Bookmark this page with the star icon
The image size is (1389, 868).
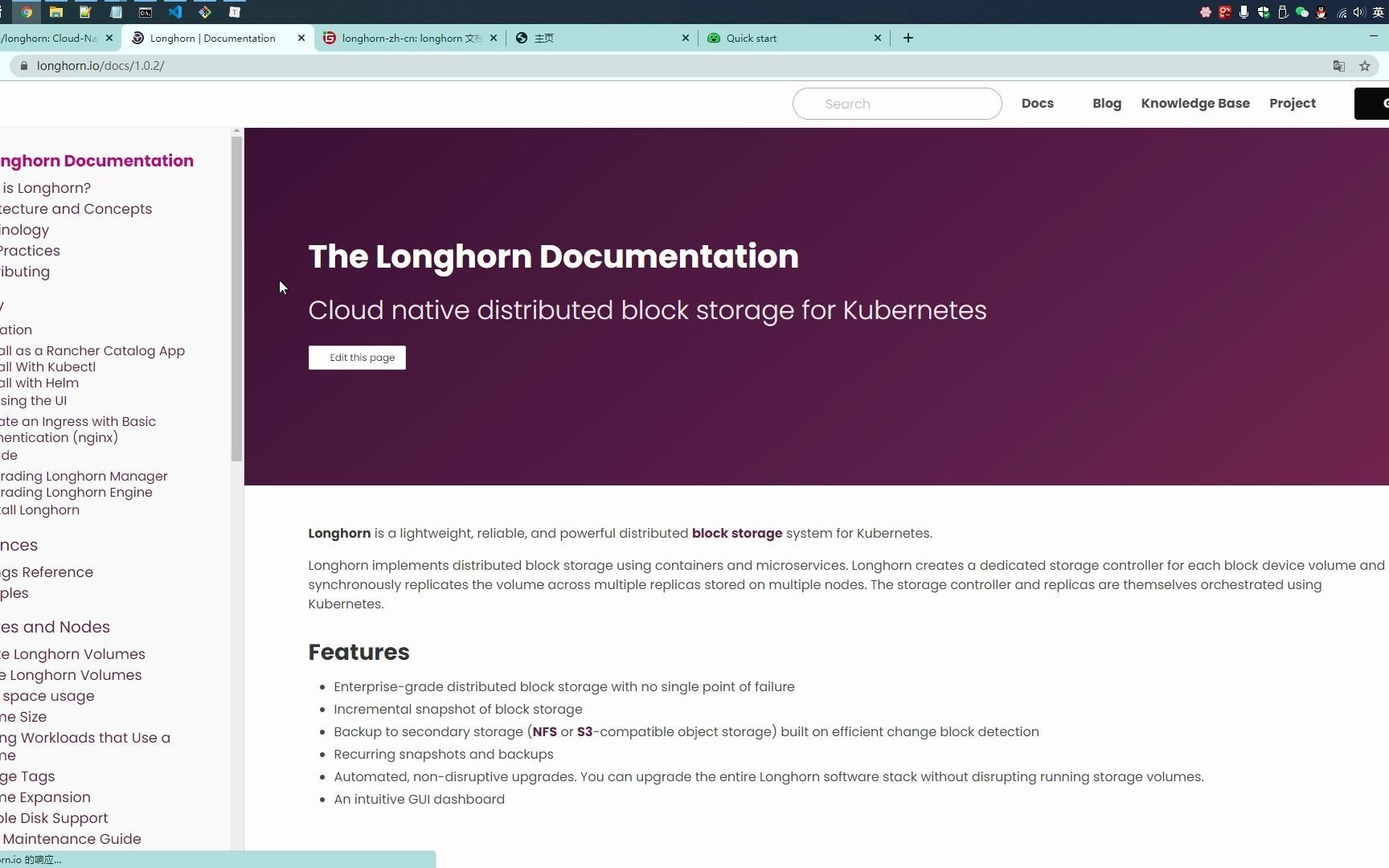1364,66
